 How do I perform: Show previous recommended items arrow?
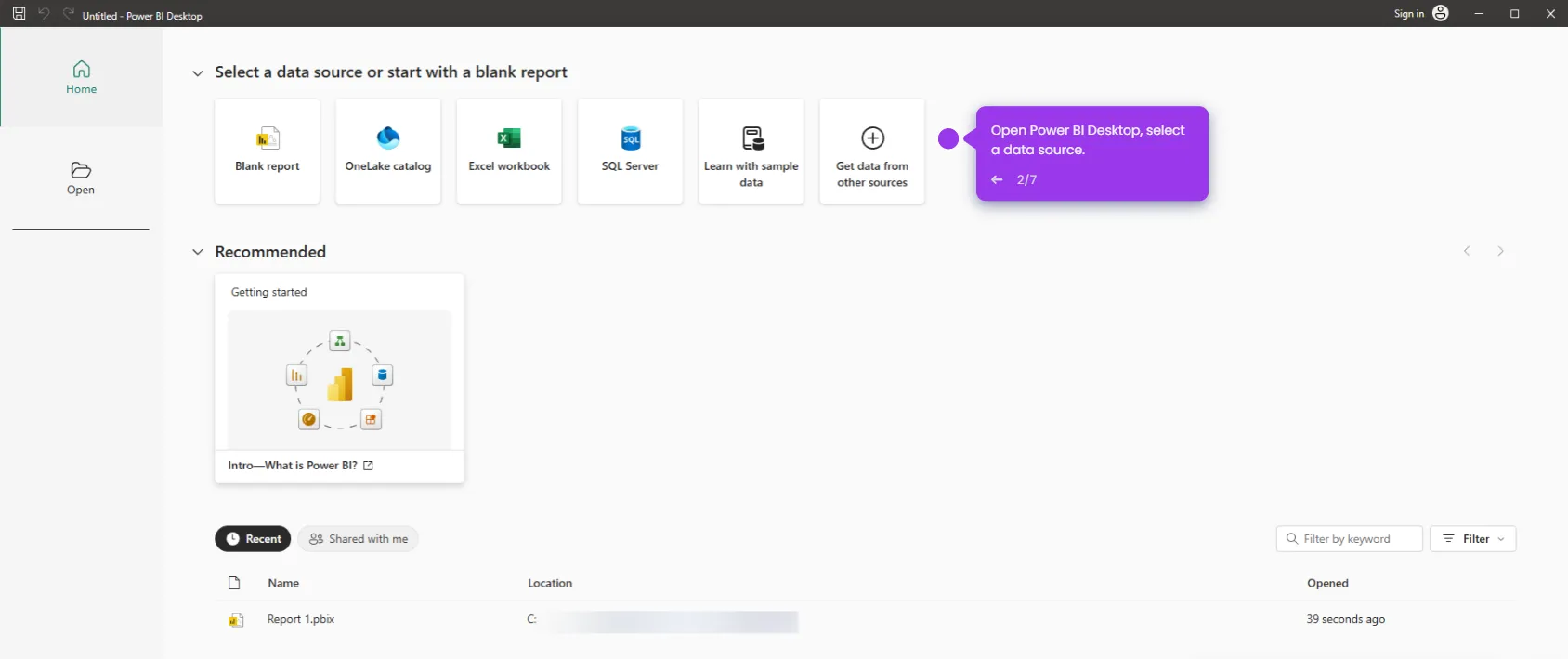click(x=1467, y=251)
